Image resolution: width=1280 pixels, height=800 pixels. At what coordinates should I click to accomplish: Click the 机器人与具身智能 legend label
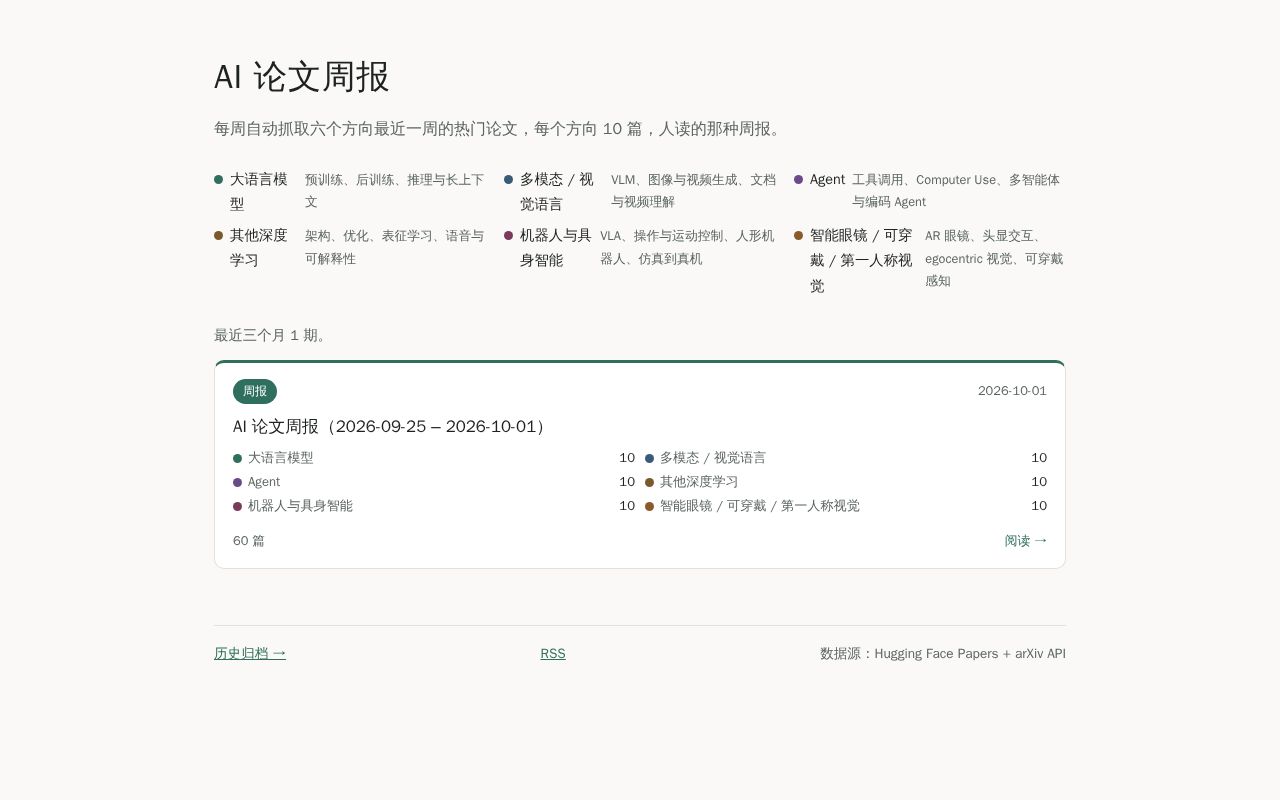[x=556, y=247]
